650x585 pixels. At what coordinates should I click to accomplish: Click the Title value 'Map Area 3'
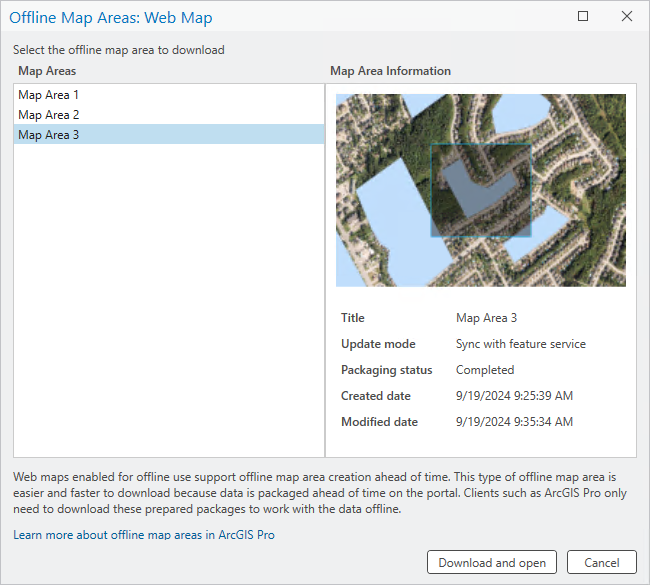(486, 318)
